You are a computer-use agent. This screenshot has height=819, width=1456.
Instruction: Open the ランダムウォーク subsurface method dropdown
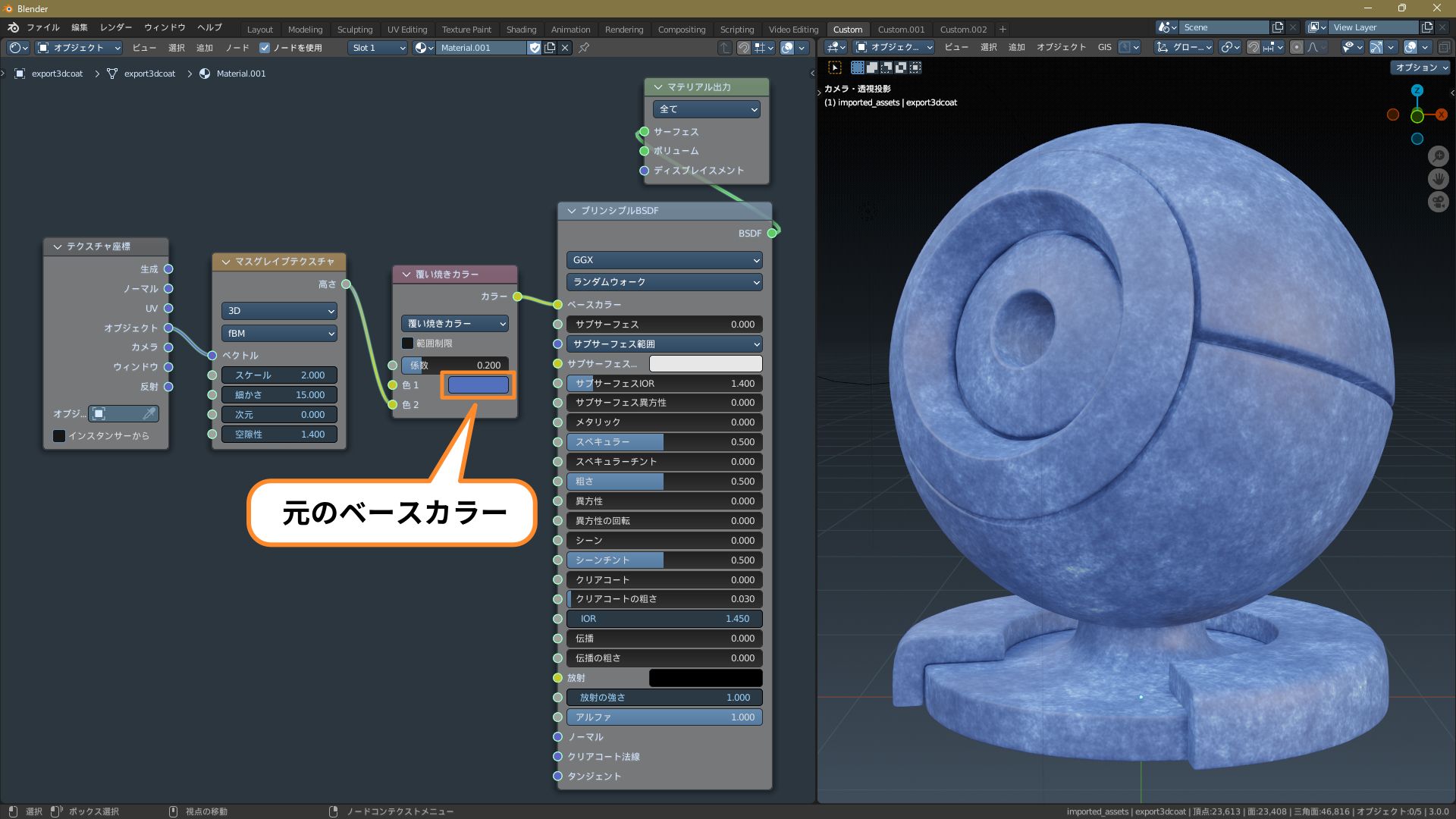pos(664,282)
